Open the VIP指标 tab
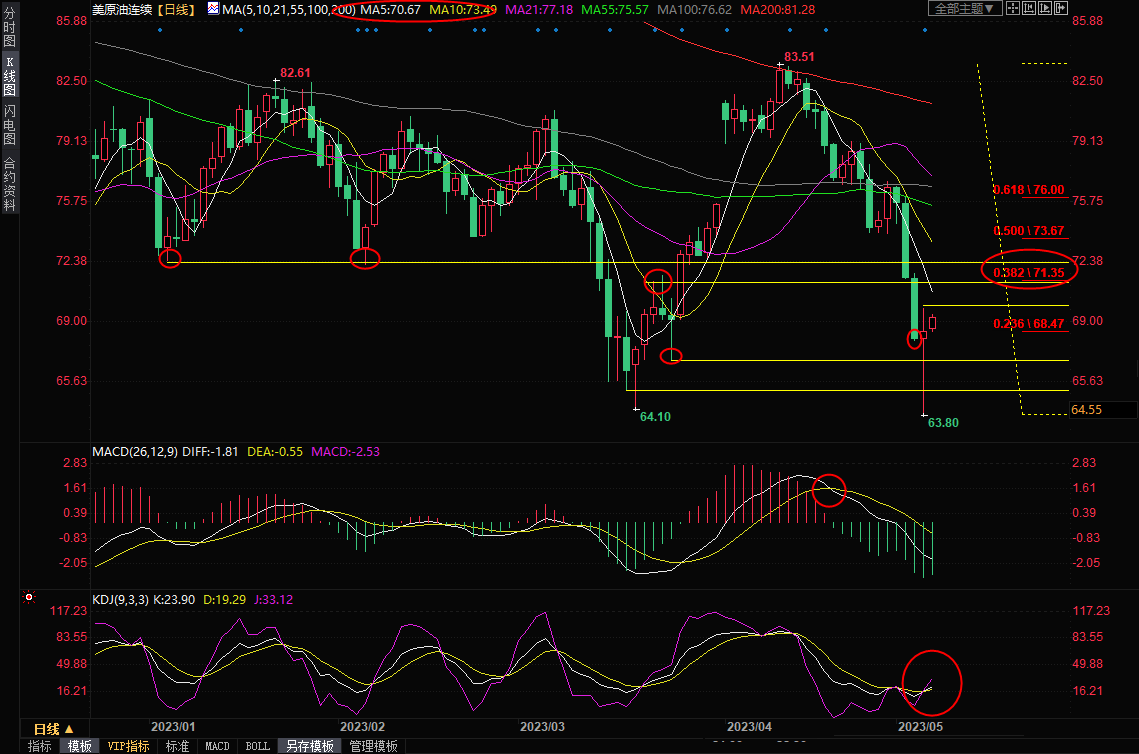 128,746
